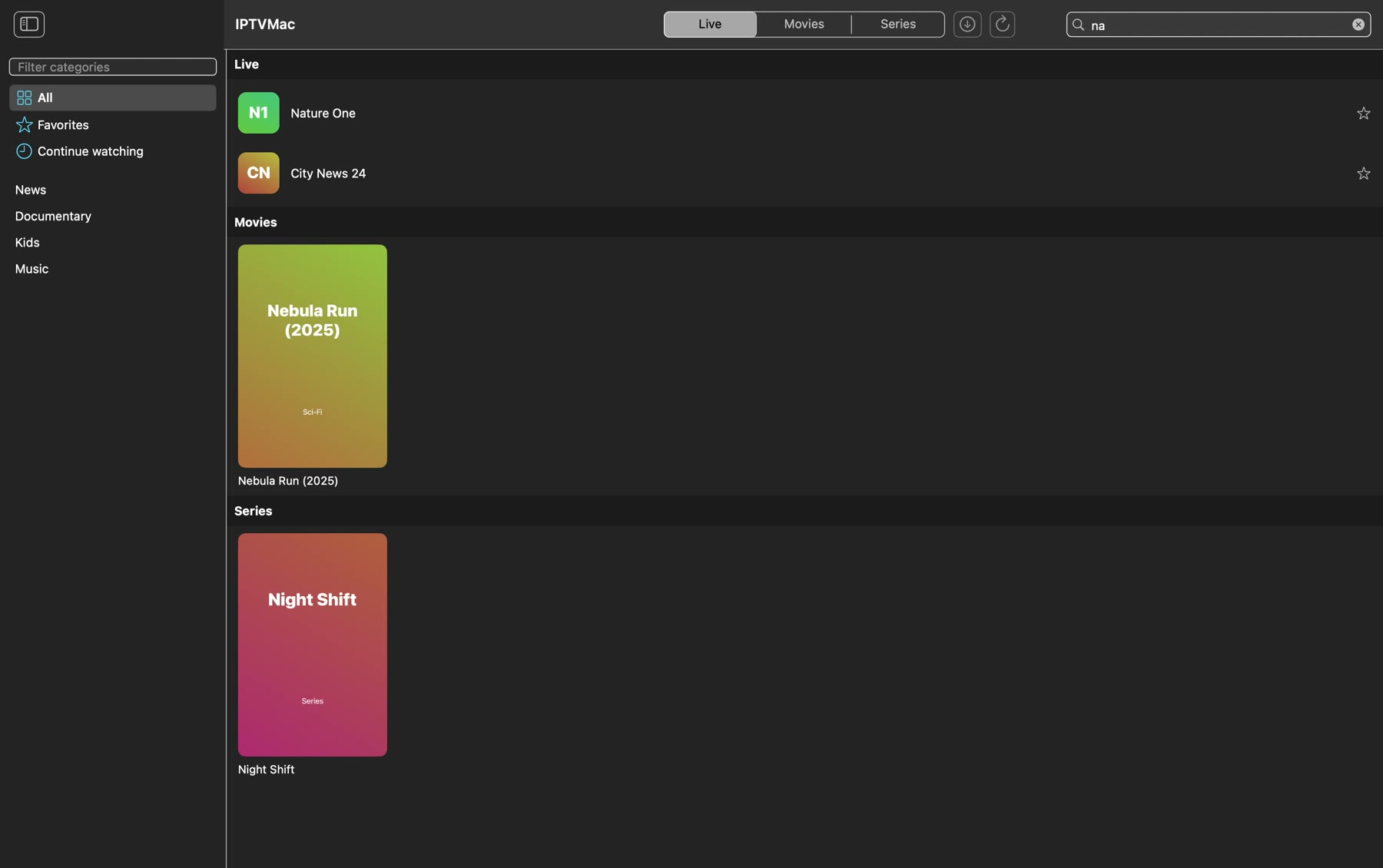Open the Continue watching label
Viewport: 1383px width, 868px height.
91,151
